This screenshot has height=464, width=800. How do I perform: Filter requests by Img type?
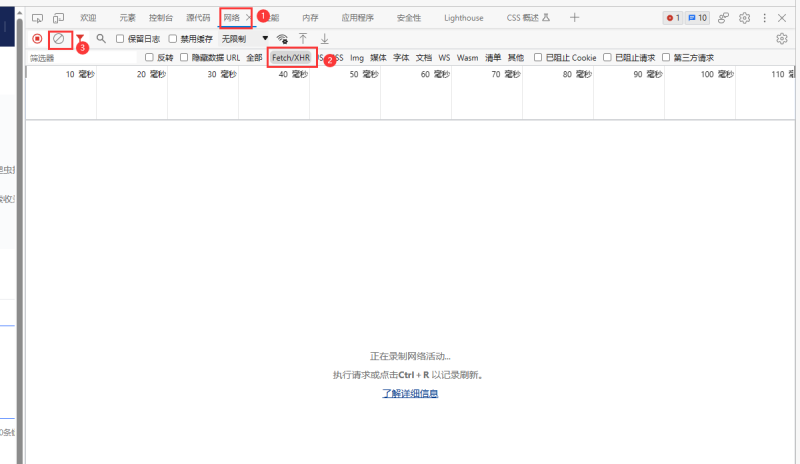click(x=357, y=58)
